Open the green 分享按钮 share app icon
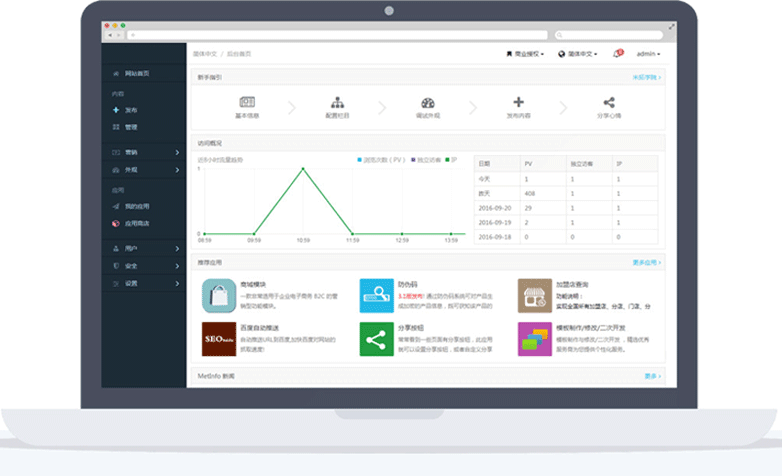This screenshot has height=476, width=782. tap(377, 339)
